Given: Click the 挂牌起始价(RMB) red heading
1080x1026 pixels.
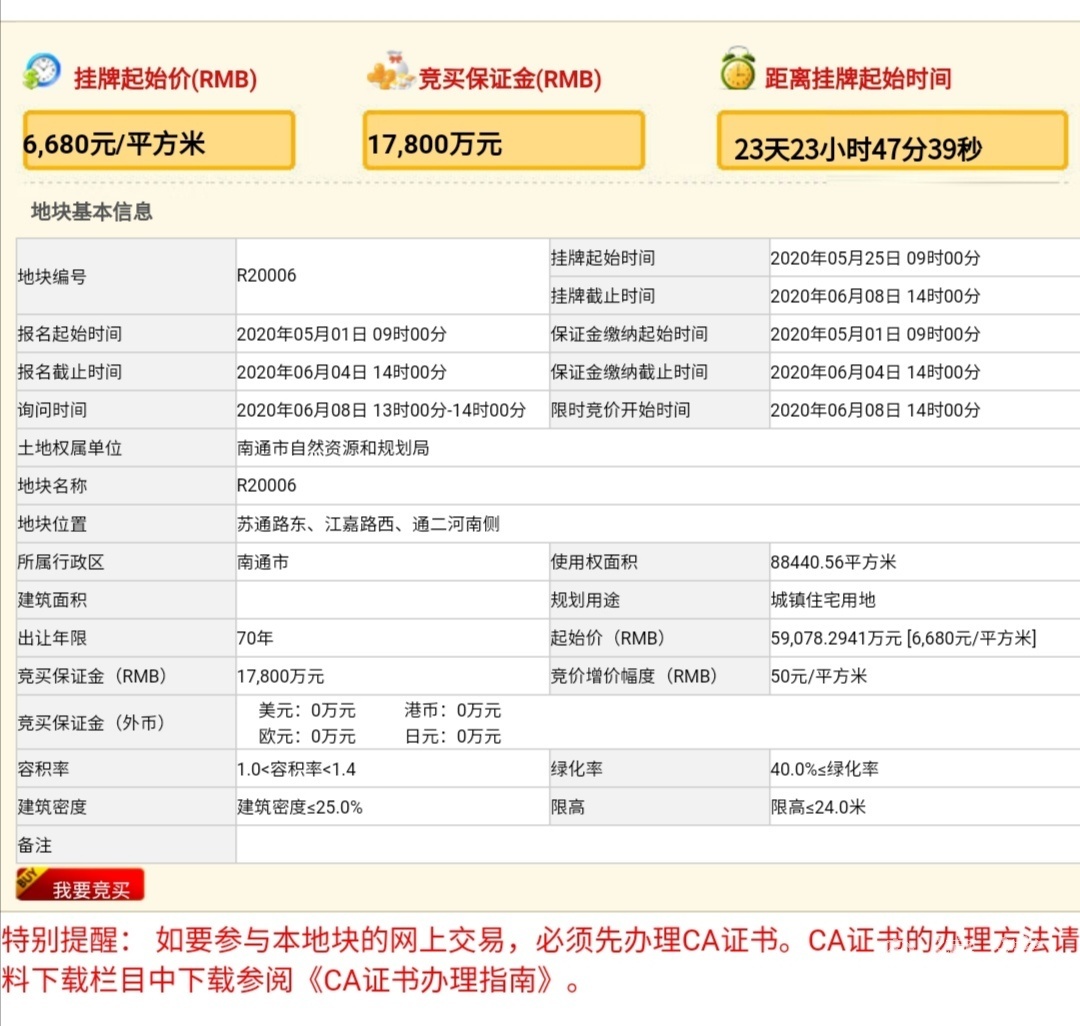Looking at the screenshot, I should 165,79.
